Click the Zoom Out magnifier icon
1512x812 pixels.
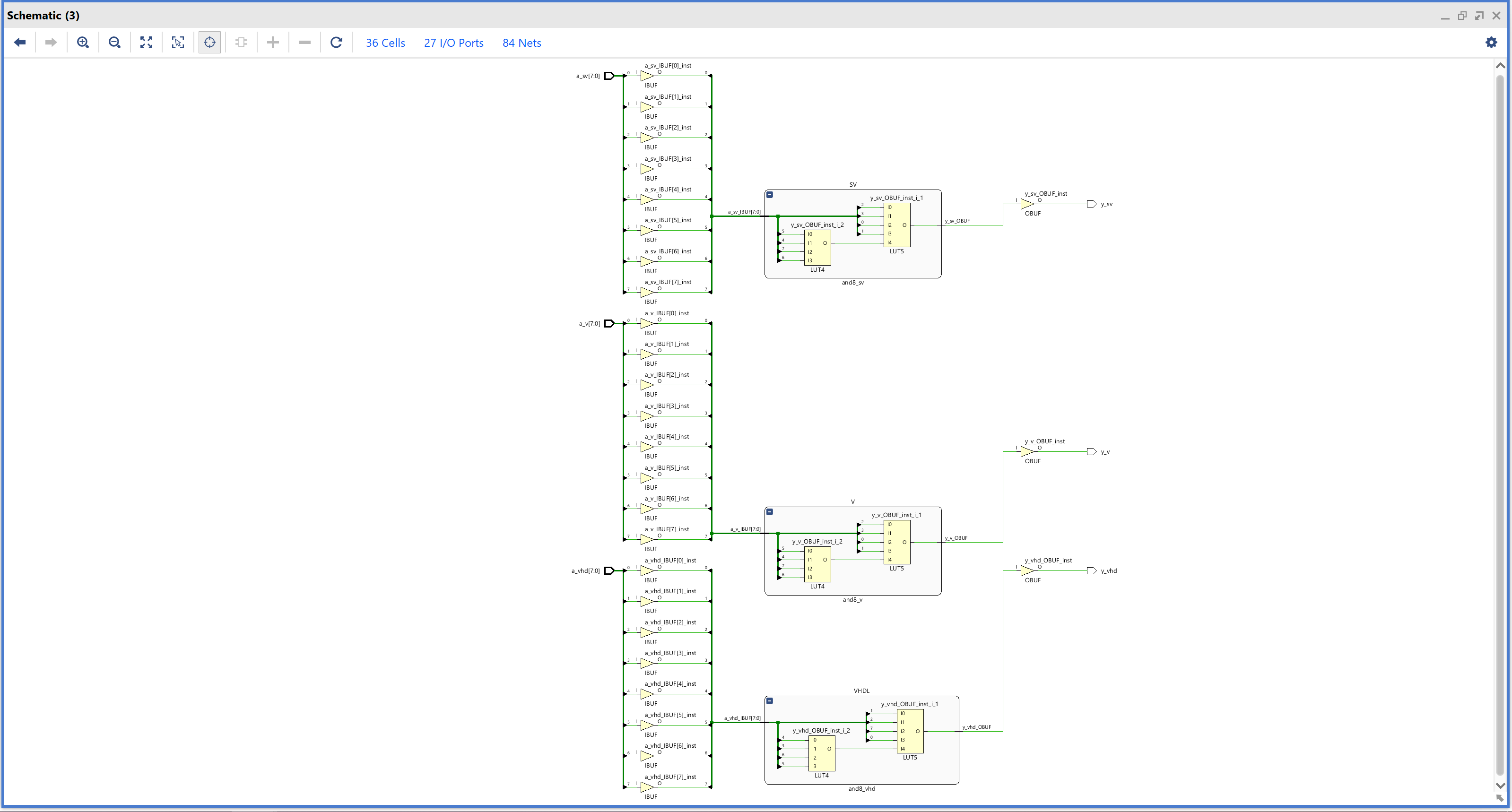(114, 42)
